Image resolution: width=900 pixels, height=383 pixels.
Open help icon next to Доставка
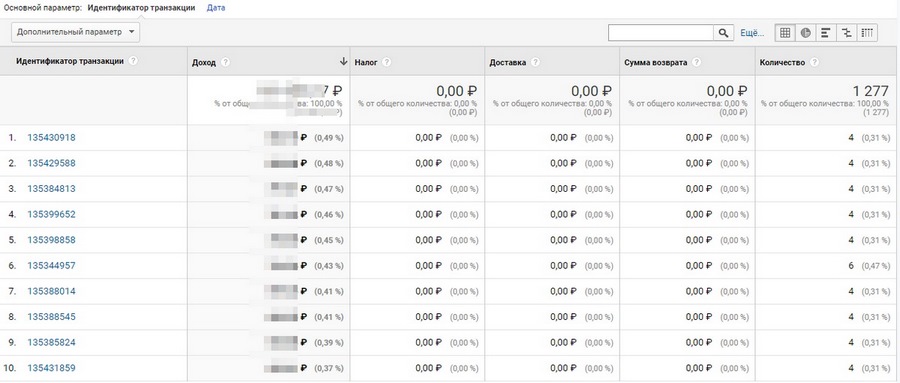click(x=536, y=62)
